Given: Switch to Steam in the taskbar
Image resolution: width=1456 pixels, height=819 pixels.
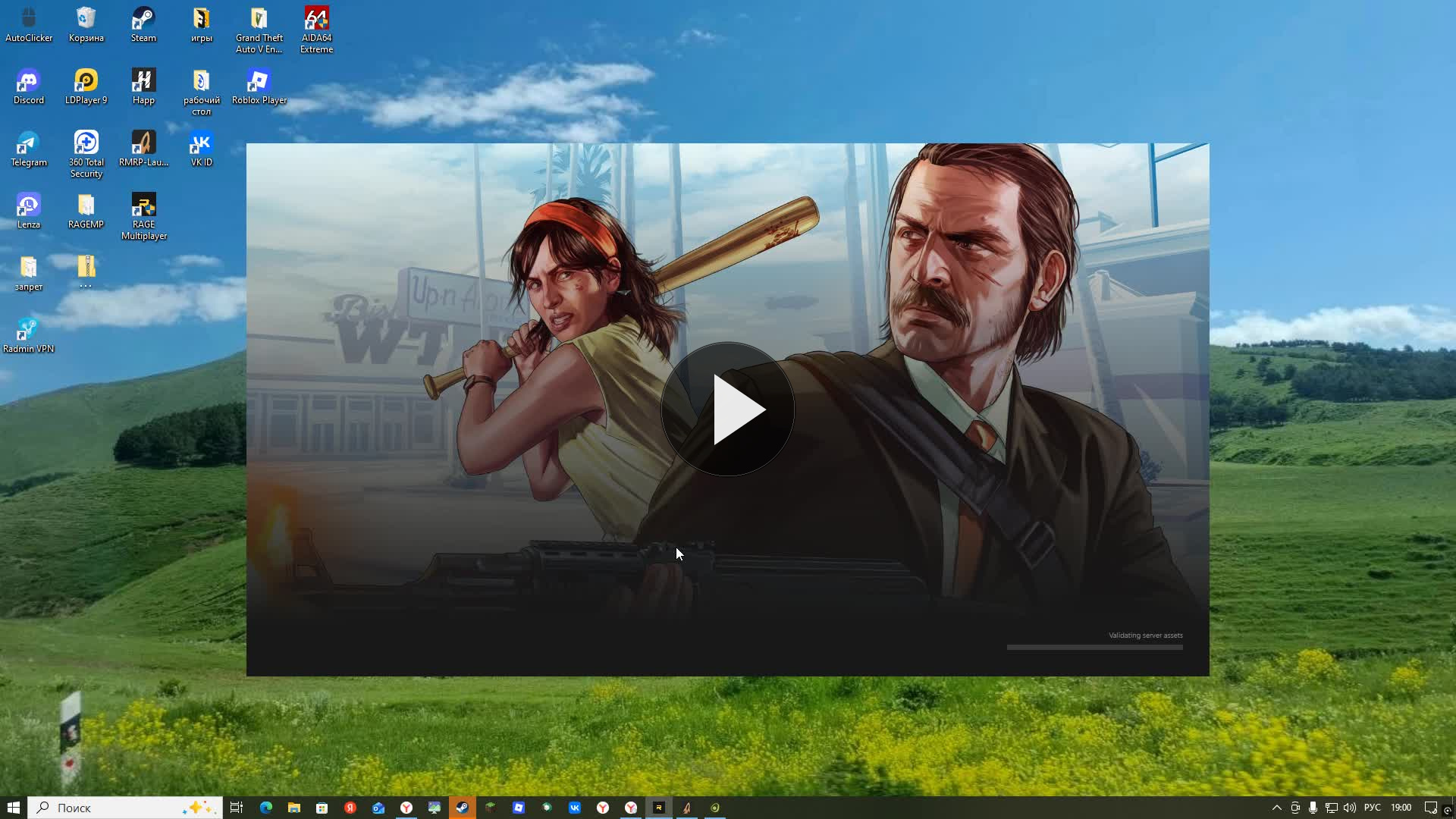Looking at the screenshot, I should click(x=462, y=808).
